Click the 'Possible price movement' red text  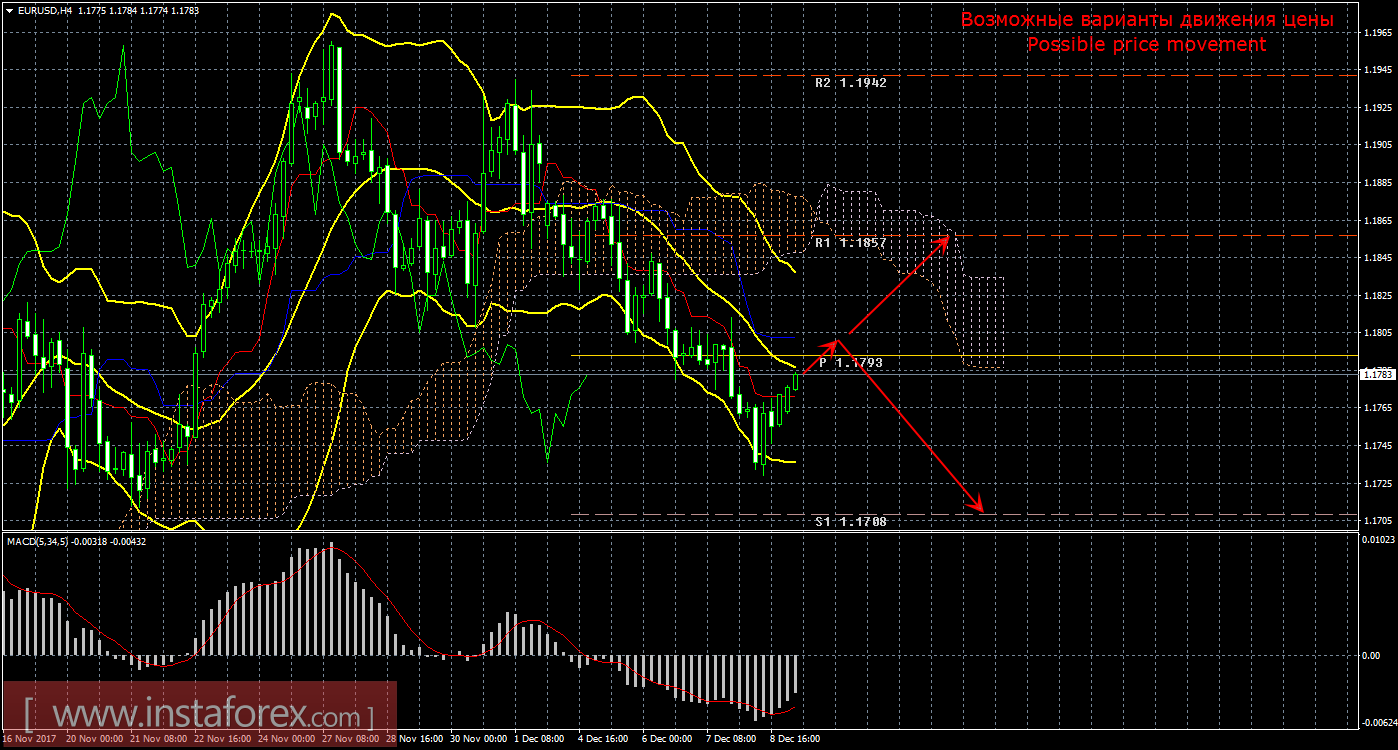[x=1146, y=45]
